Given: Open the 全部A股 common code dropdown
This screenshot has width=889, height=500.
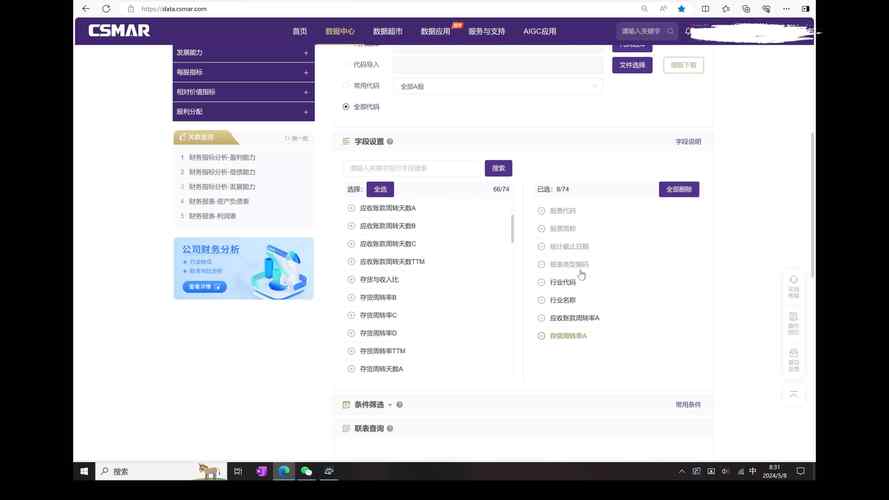Looking at the screenshot, I should point(498,86).
